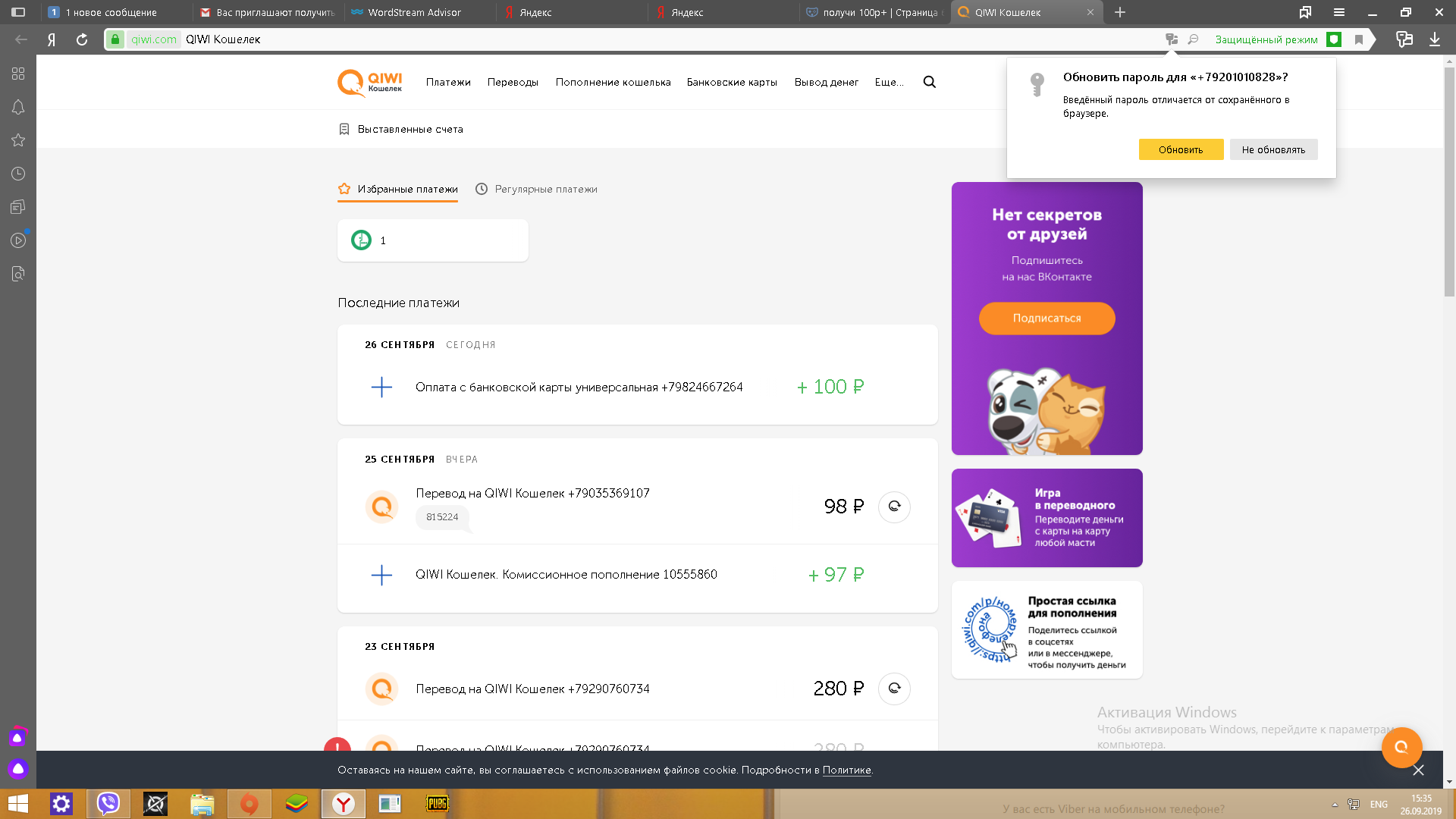The image size is (1456, 819).
Task: Open «Банковские карты» section
Action: (732, 82)
